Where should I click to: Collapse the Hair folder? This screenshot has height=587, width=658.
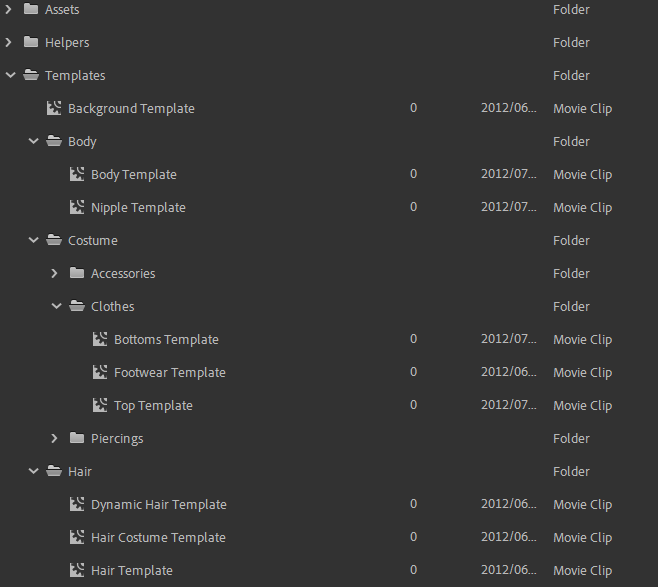[32, 471]
